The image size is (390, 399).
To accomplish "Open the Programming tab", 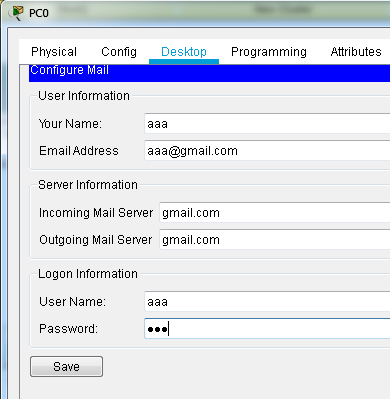I will tap(269, 52).
